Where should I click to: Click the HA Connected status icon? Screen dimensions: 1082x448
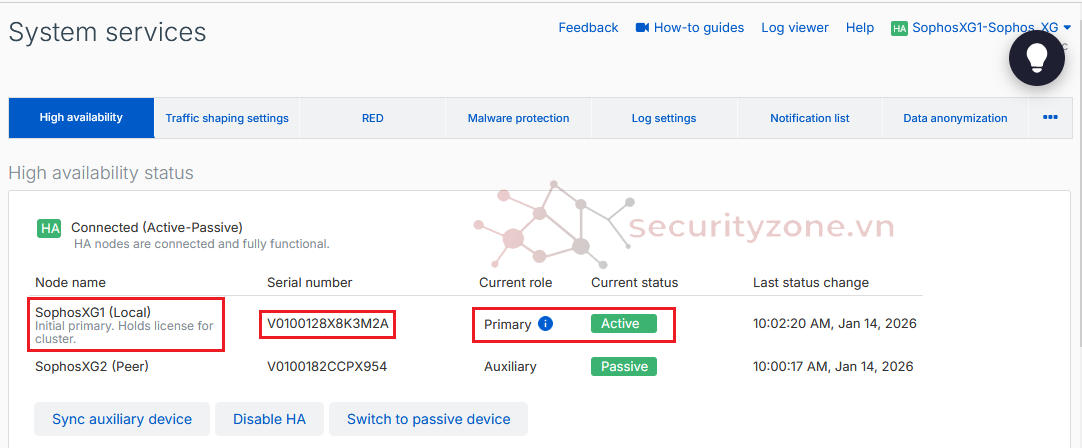[50, 228]
